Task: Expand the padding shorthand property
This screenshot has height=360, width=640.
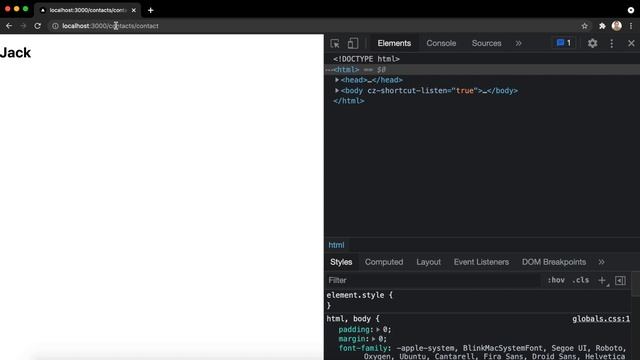Action: coord(378,329)
